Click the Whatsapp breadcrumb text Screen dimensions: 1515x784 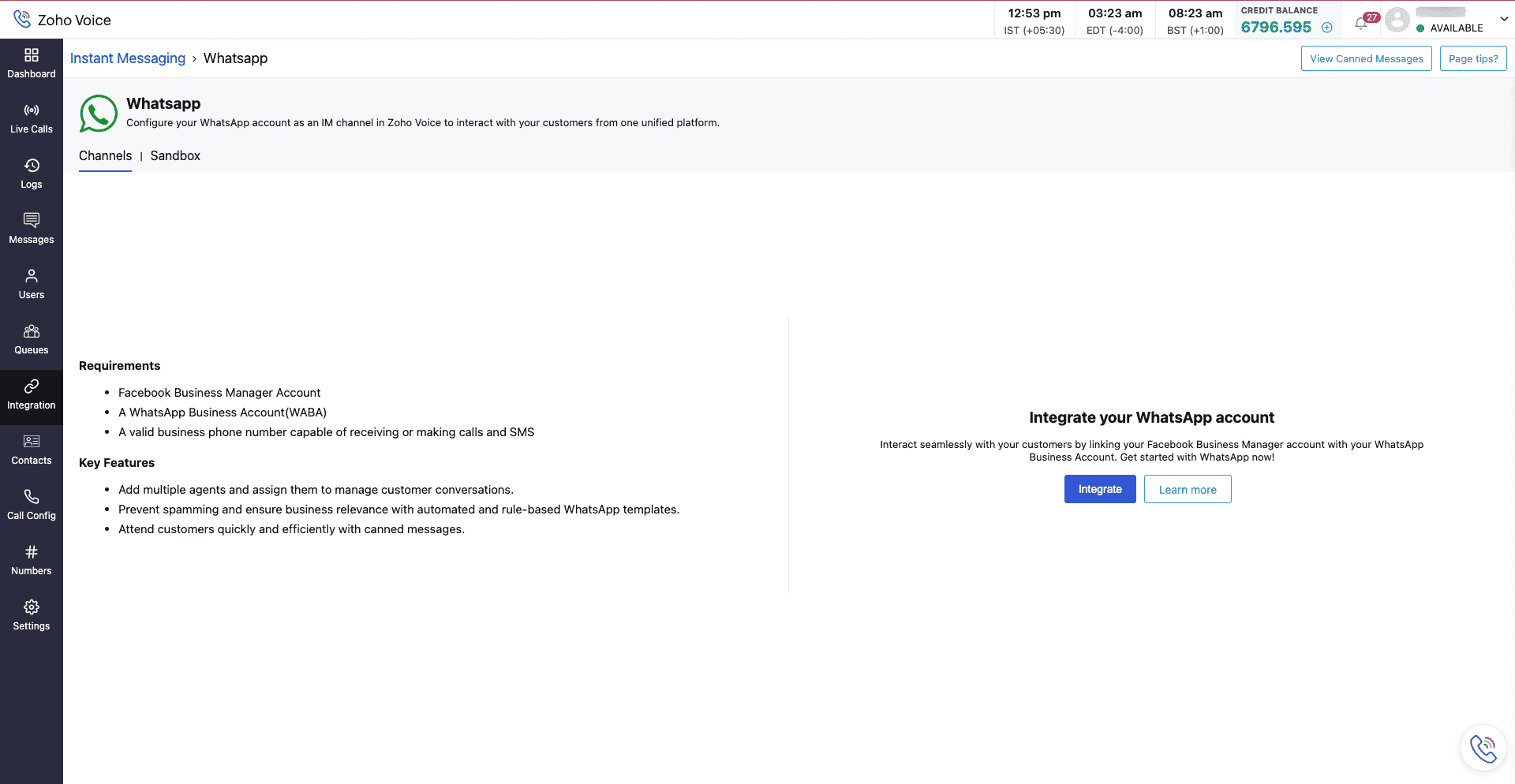click(x=235, y=58)
